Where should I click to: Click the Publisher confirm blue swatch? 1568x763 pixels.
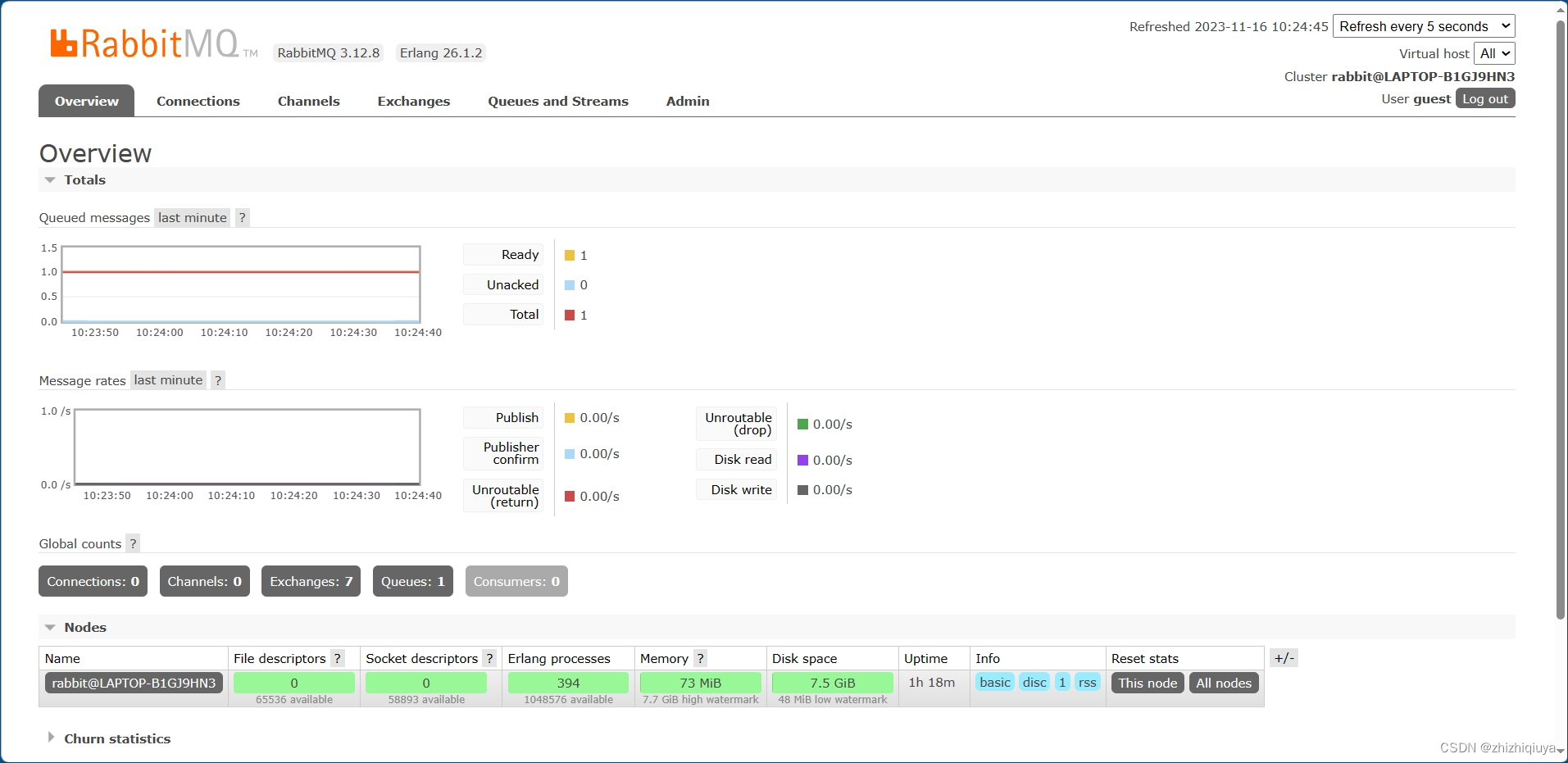570,454
